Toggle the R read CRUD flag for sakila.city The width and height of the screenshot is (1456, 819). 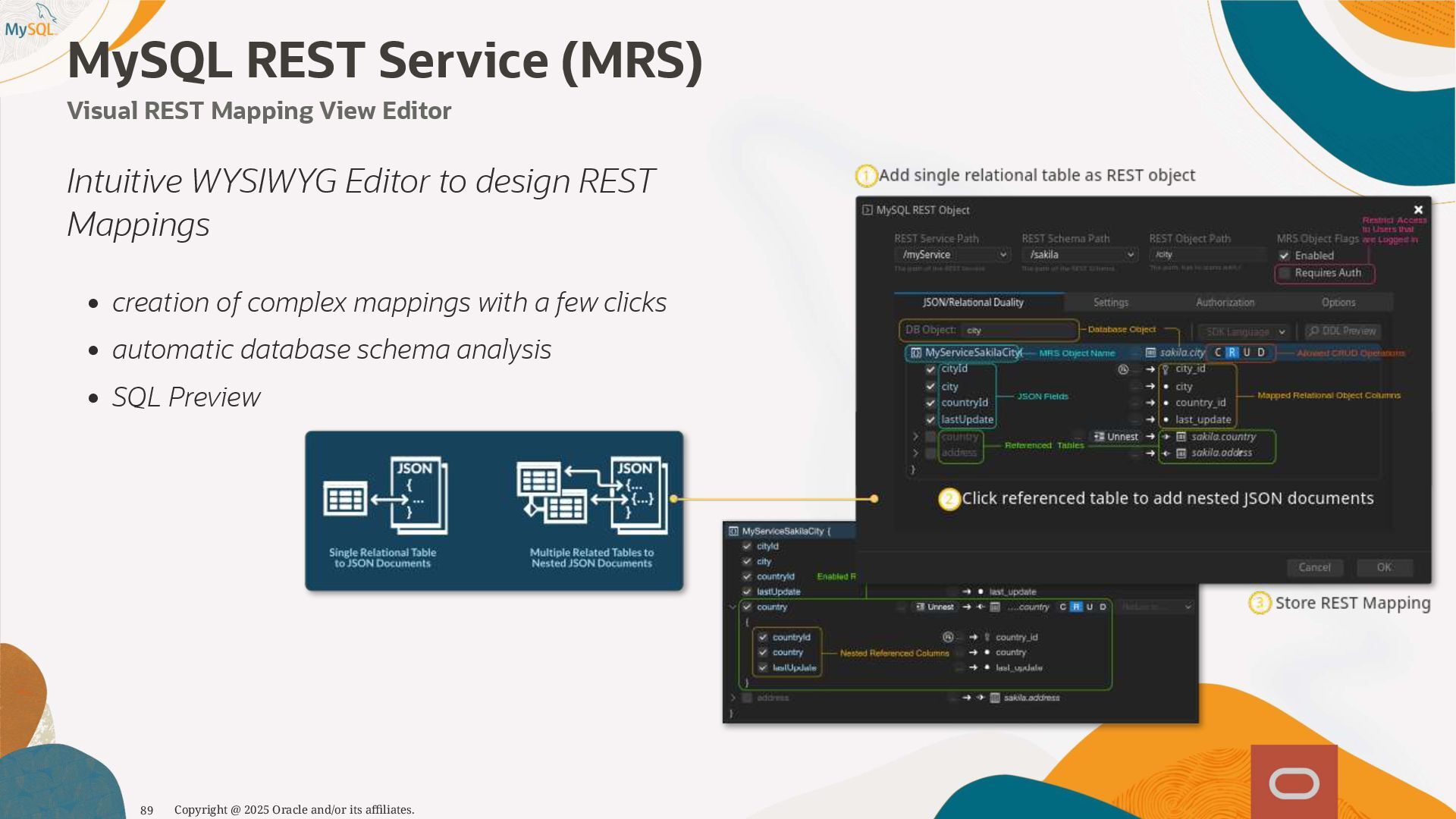tap(1232, 353)
